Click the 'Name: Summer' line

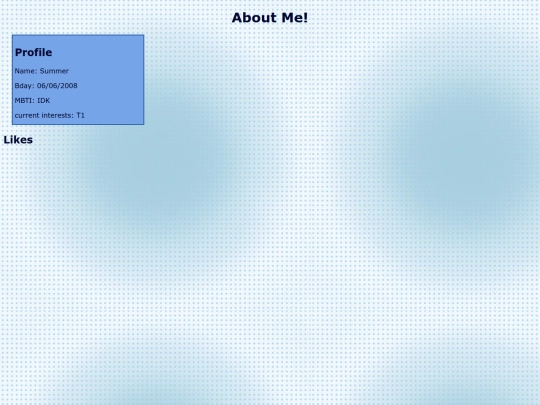[42, 71]
